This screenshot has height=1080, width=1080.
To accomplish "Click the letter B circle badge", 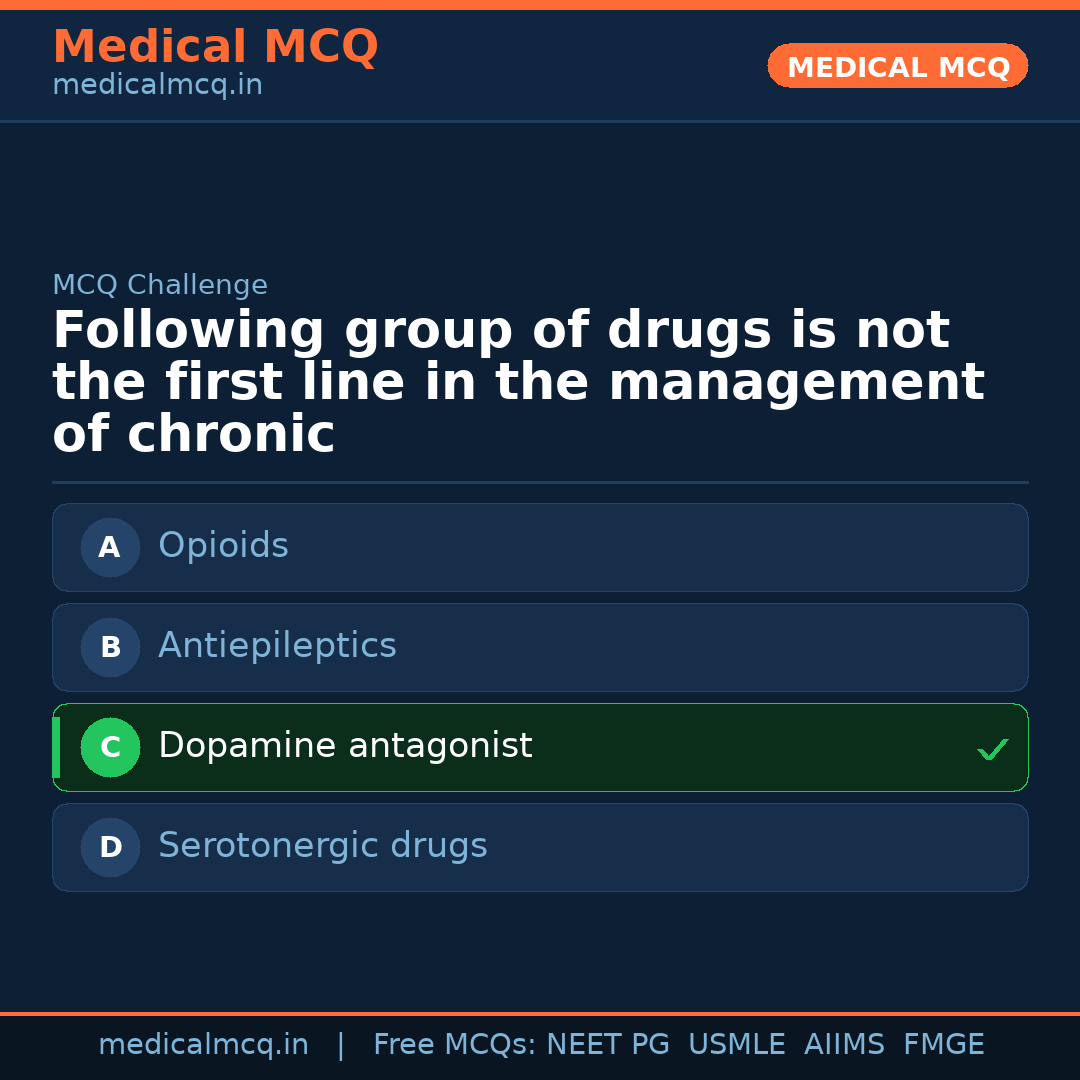I will [110, 647].
